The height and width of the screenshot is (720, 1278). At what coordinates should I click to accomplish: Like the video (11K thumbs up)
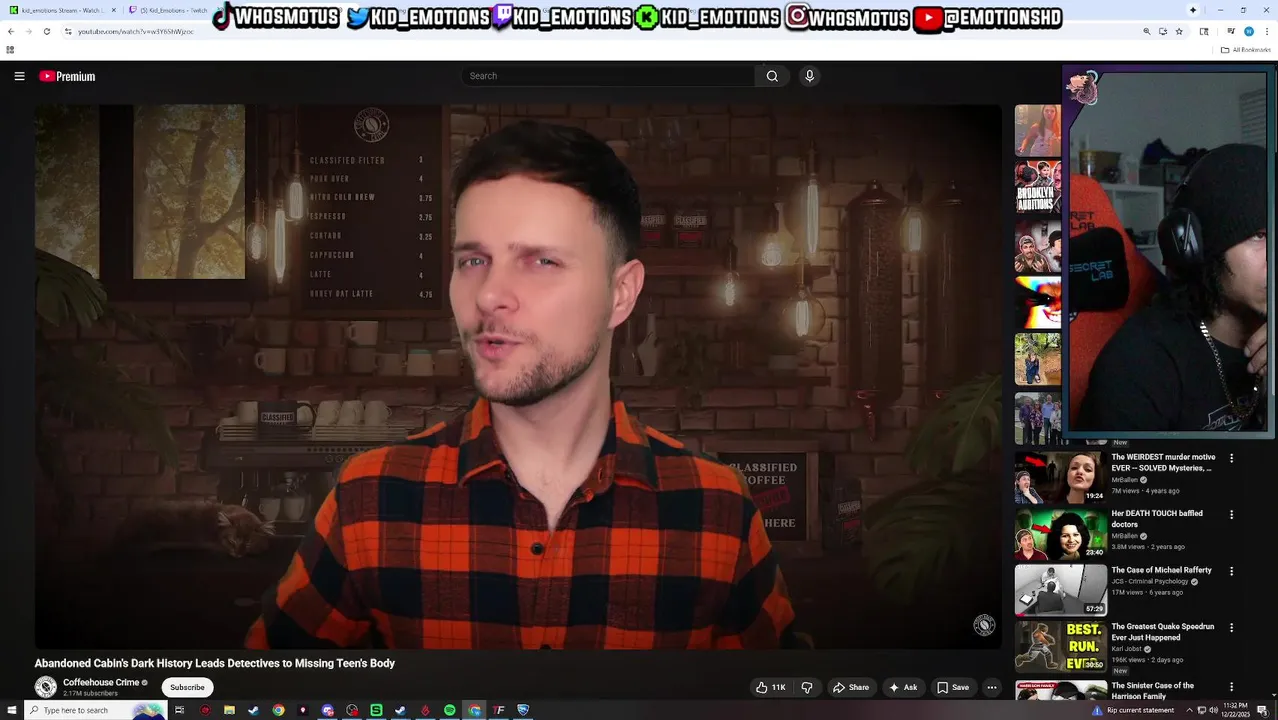click(x=771, y=687)
